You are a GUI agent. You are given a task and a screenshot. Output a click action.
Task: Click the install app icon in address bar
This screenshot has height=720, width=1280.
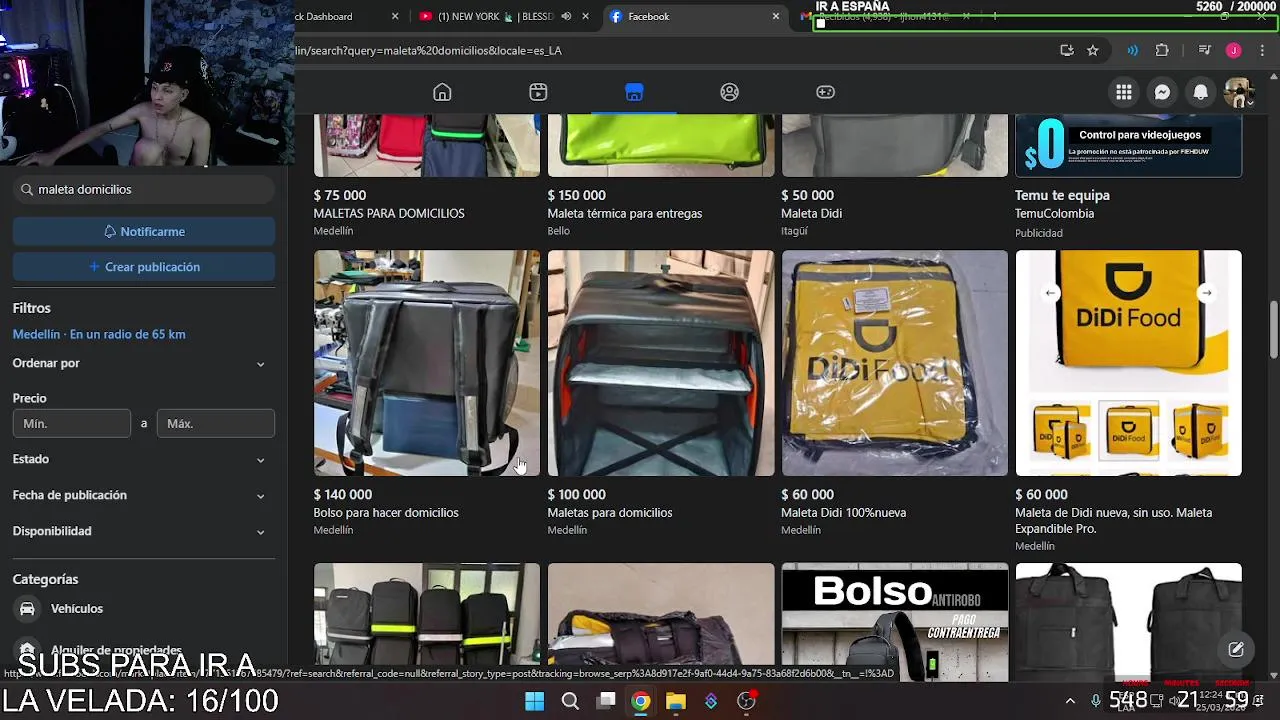pyautogui.click(x=1067, y=50)
